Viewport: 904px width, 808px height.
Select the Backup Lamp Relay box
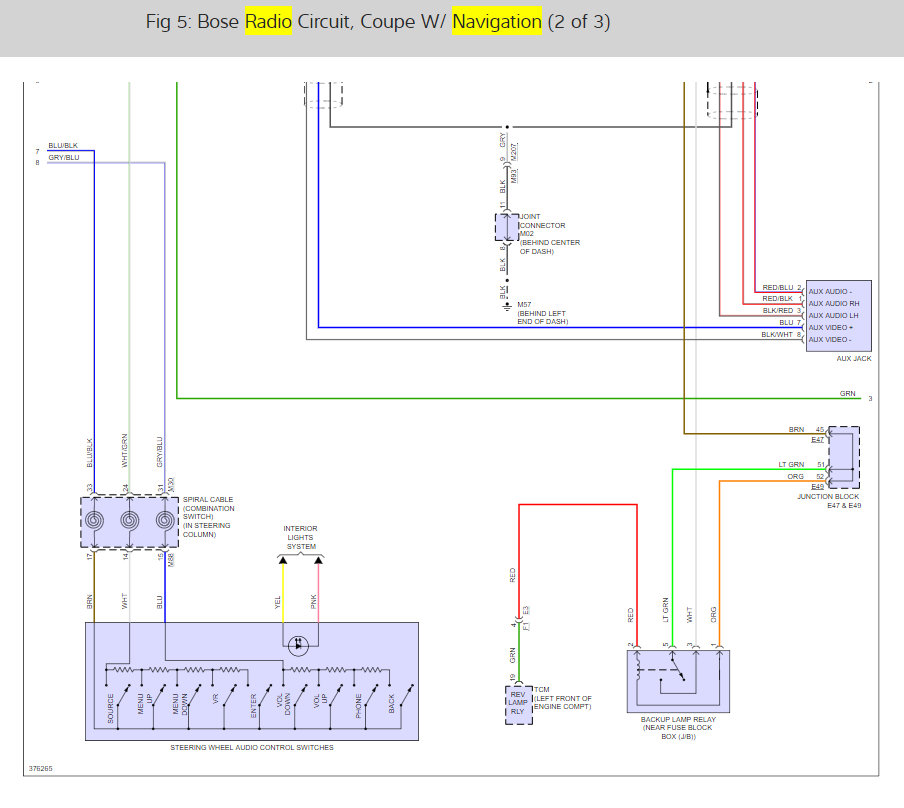coord(678,681)
